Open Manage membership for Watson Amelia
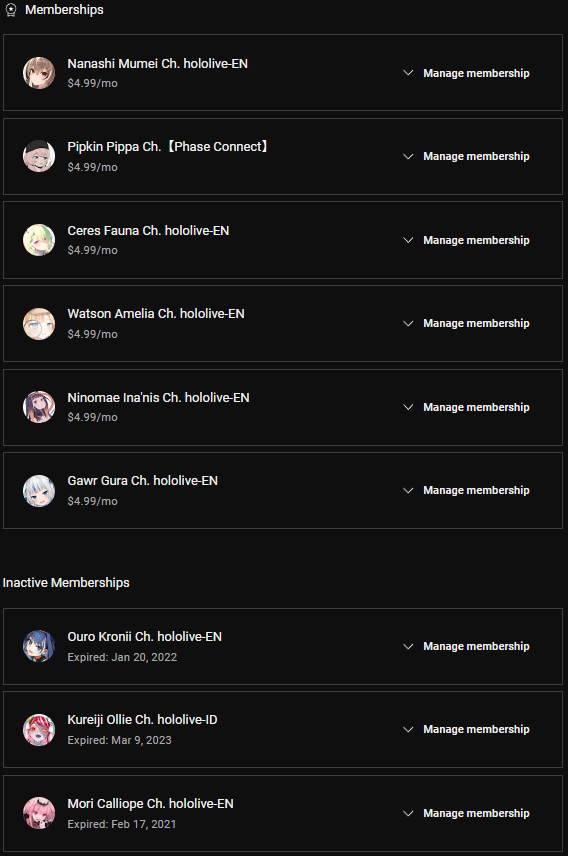Image resolution: width=568 pixels, height=856 pixels. coord(476,323)
